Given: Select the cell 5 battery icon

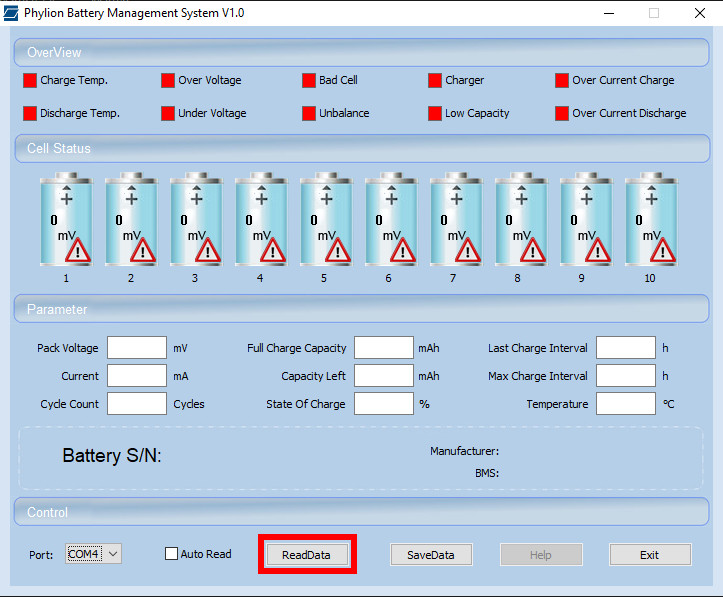Looking at the screenshot, I should tap(325, 220).
